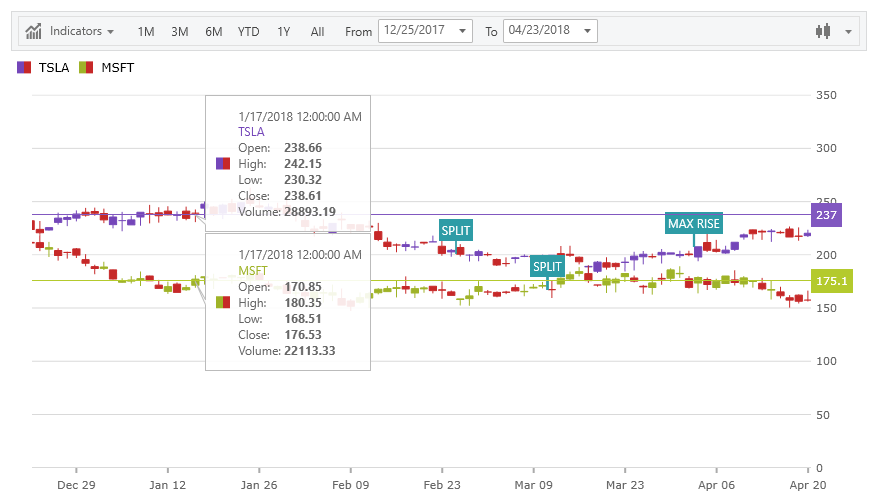875x500 pixels.
Task: Toggle the TSLA legend swatch
Action: pos(24,68)
